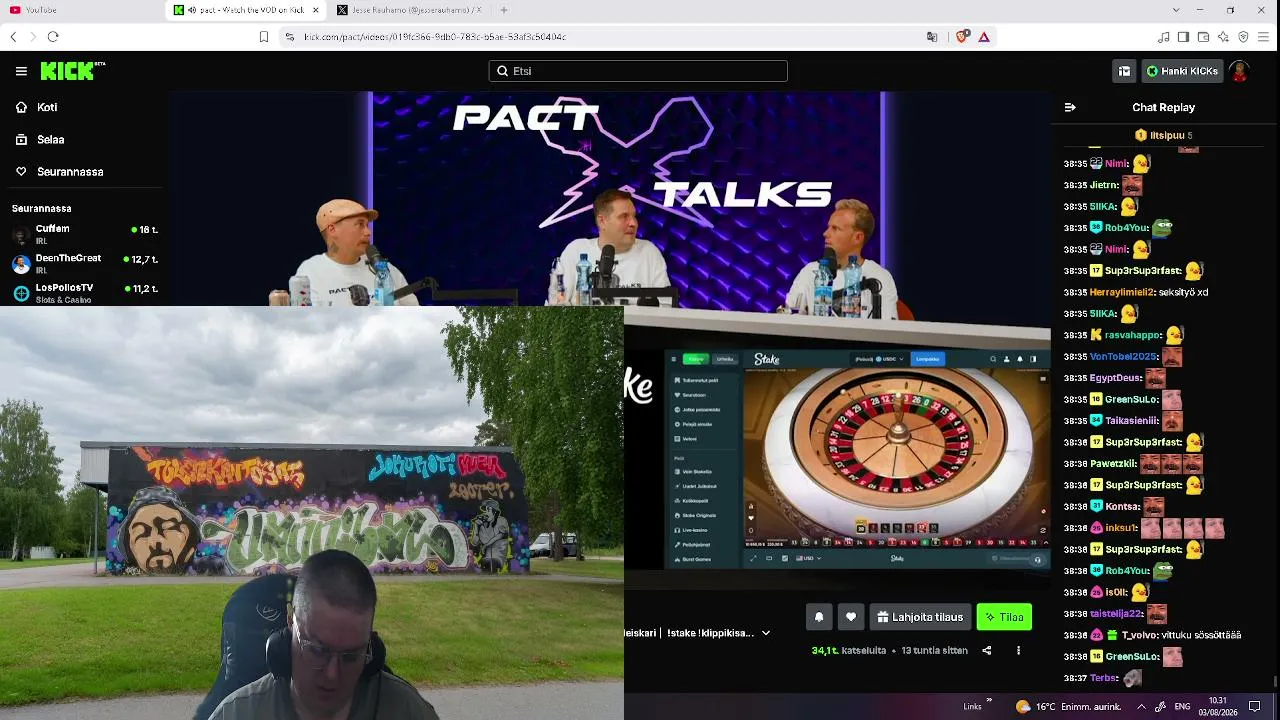Open the taskbar weather widget

coord(1068,706)
